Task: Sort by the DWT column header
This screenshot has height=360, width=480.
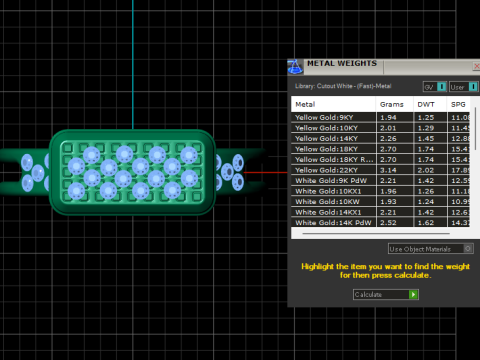Action: click(430, 104)
